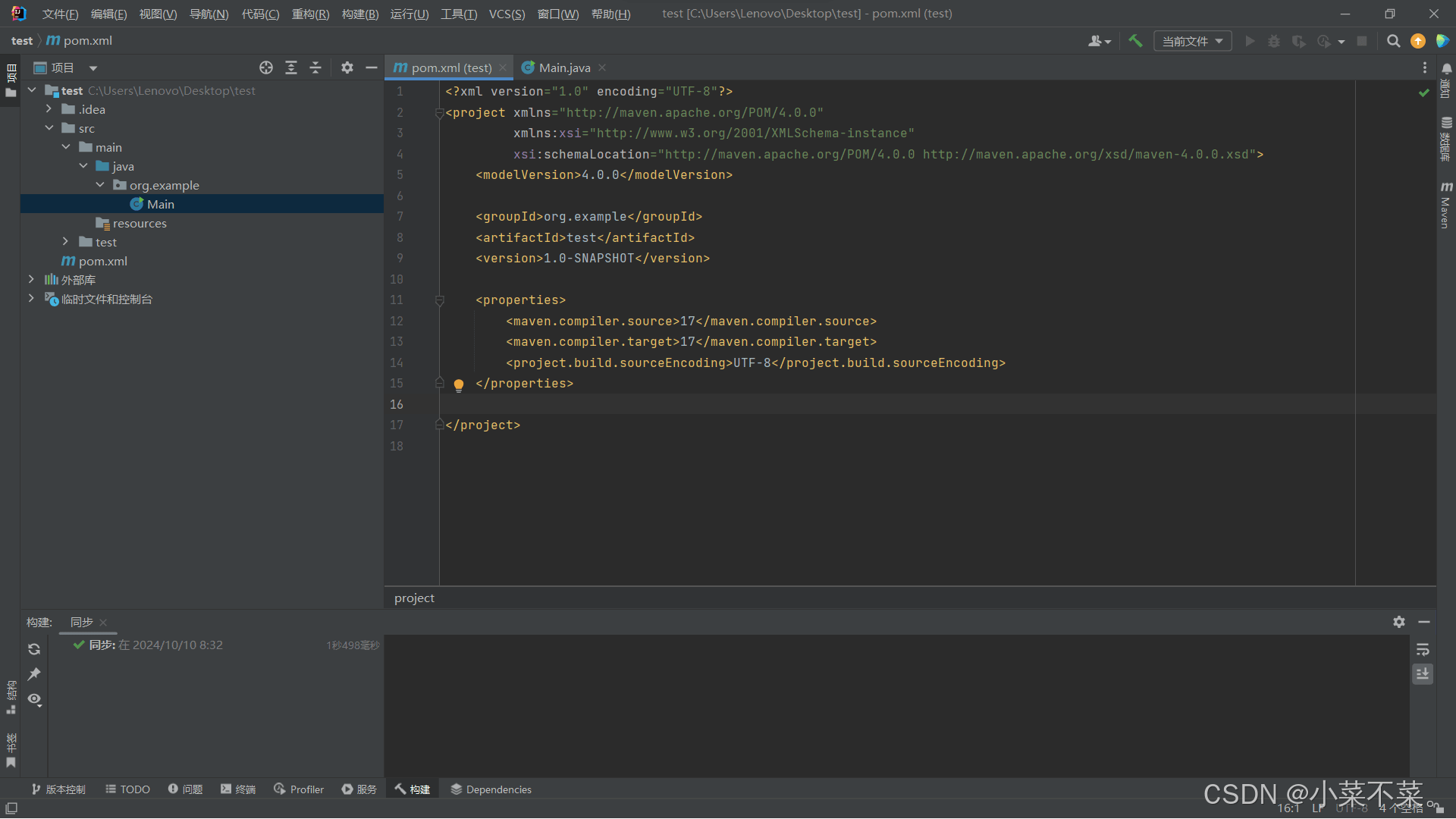The image size is (1456, 819).
Task: Toggle the eye view options in build panel
Action: pyautogui.click(x=34, y=699)
